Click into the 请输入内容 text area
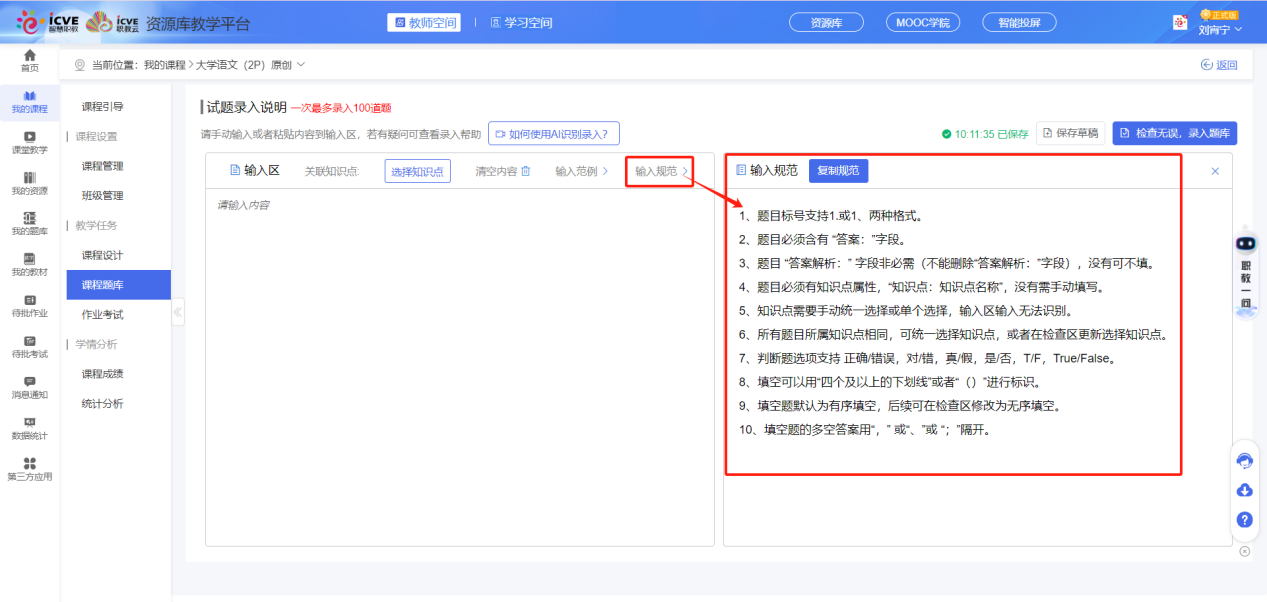 [x=460, y=360]
